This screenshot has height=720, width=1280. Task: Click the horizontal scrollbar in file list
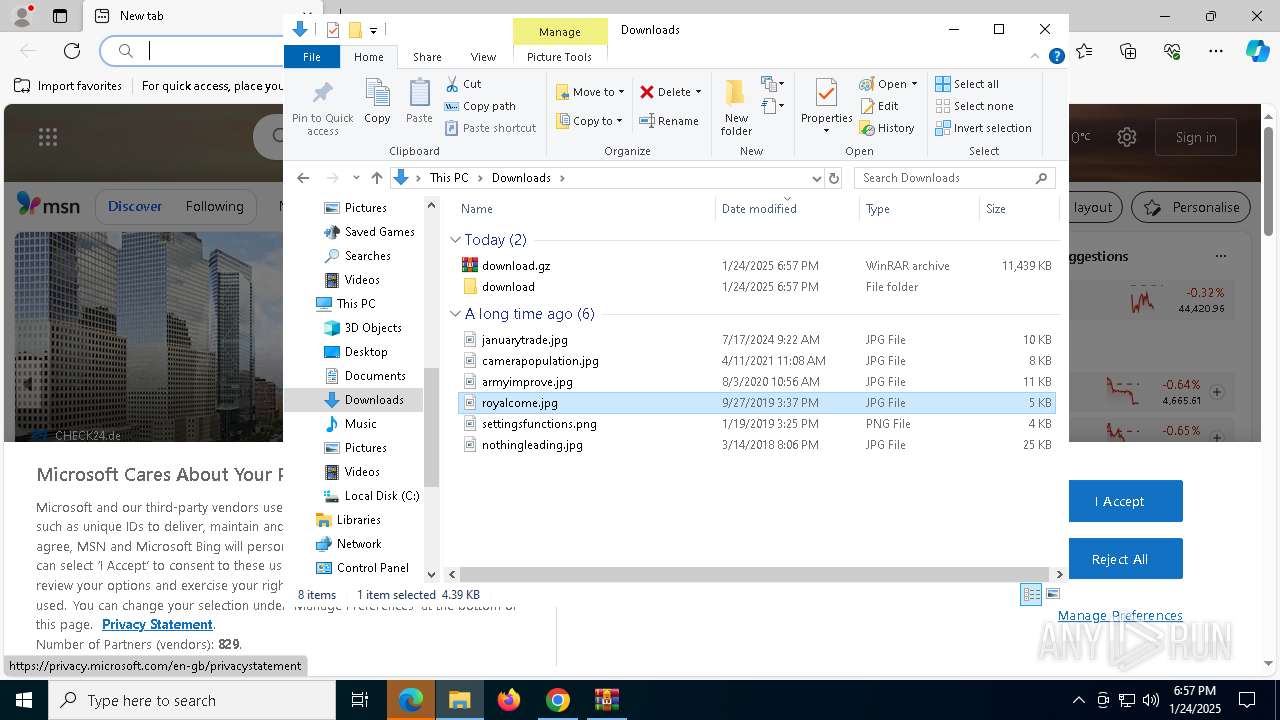(x=755, y=574)
